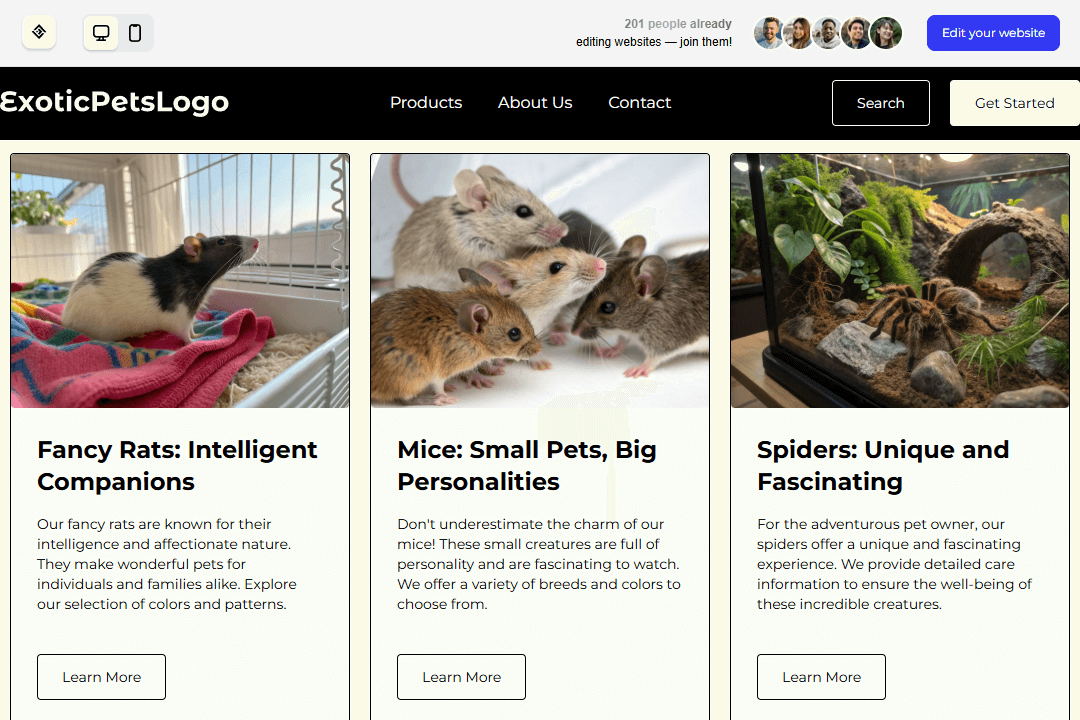Open the Products menu item
Viewport: 1080px width, 720px height.
tap(426, 103)
